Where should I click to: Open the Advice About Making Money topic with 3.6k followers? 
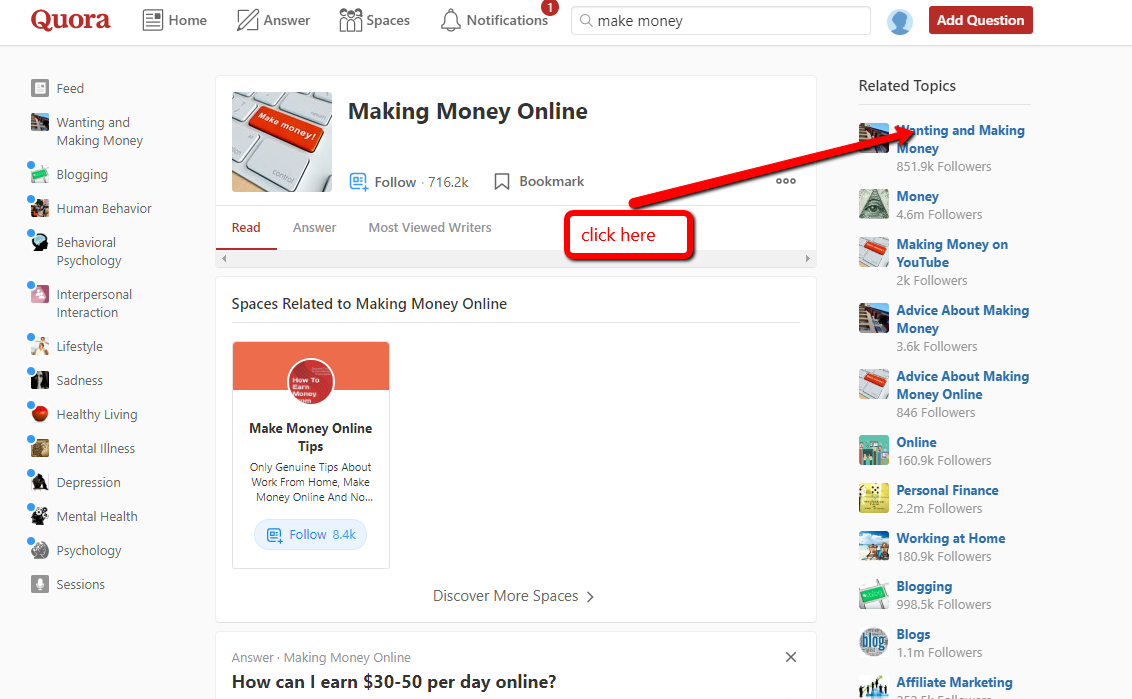(962, 319)
